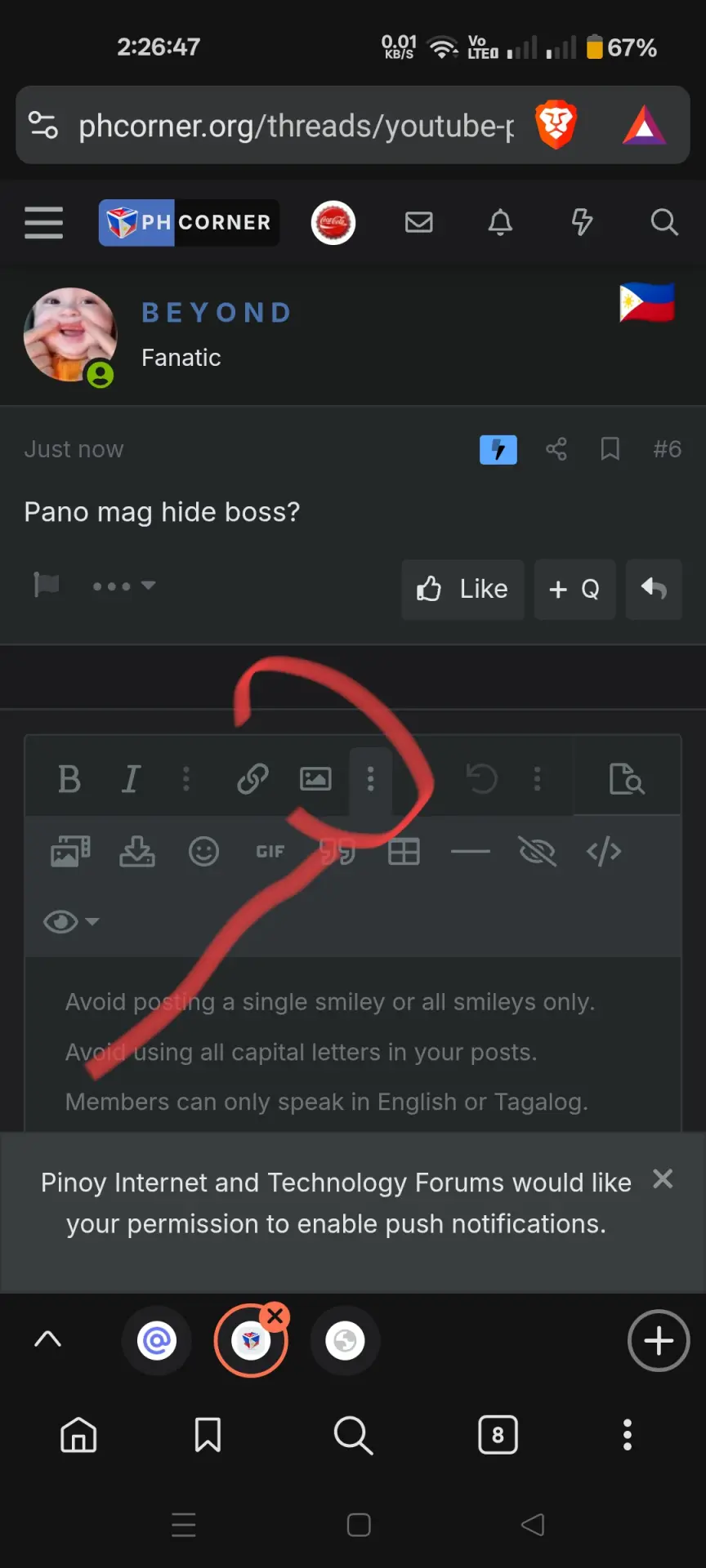The width and height of the screenshot is (706, 1568).
Task: Expand more text formatting options
Action: pos(186,779)
